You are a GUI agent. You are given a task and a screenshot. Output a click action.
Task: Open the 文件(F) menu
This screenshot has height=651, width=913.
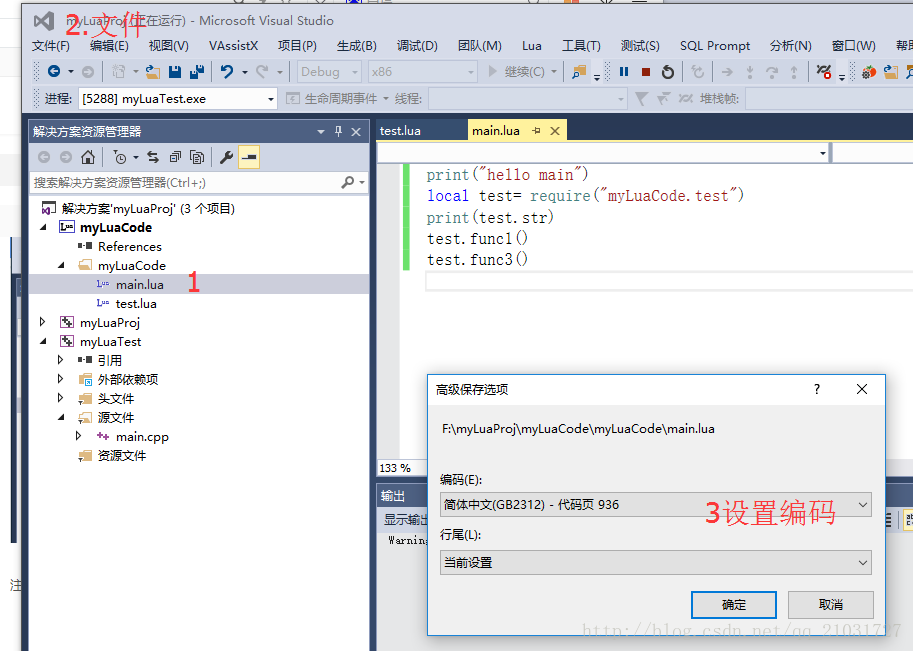[x=51, y=46]
